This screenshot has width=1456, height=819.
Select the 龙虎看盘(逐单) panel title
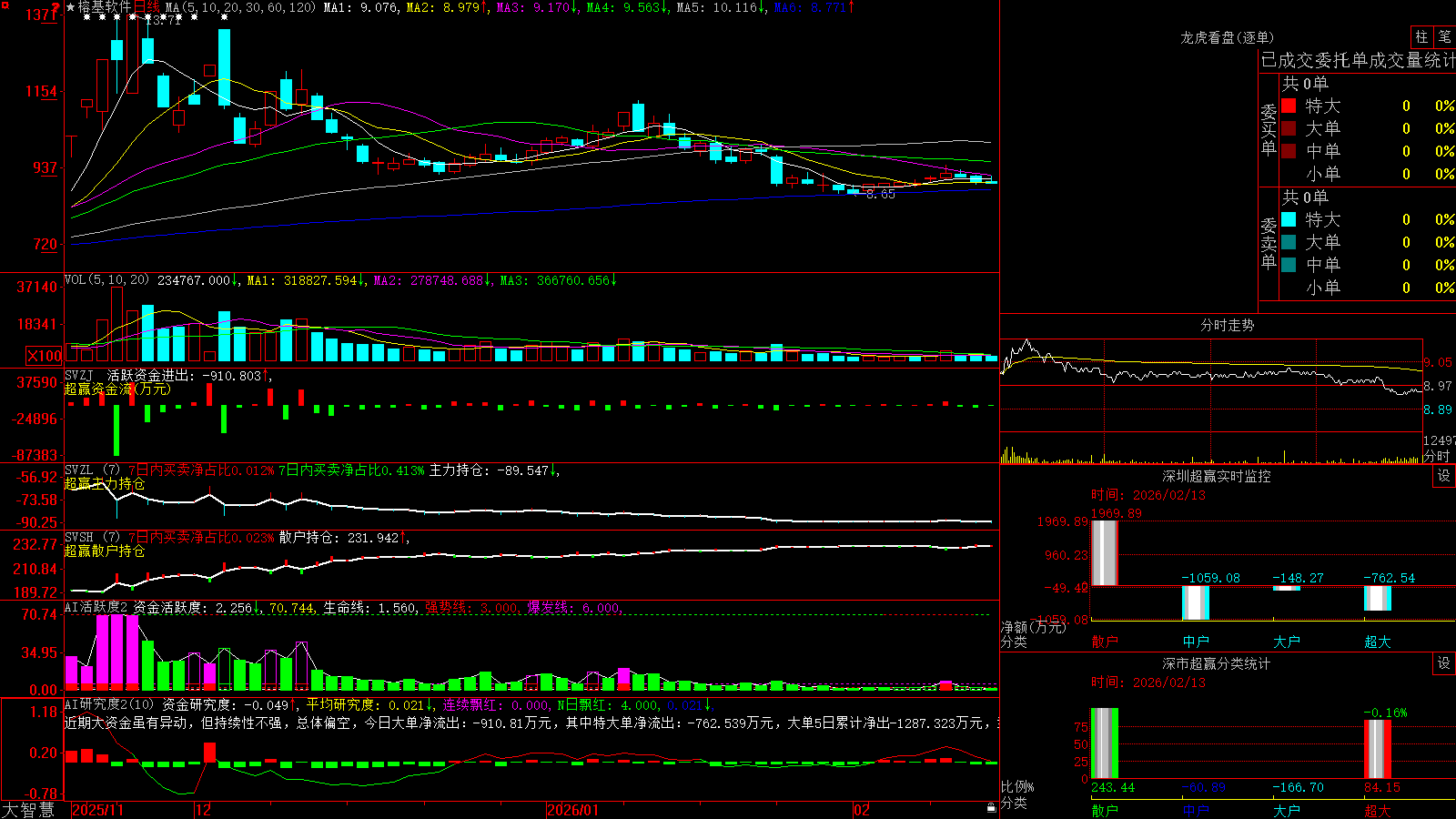[x=1227, y=37]
